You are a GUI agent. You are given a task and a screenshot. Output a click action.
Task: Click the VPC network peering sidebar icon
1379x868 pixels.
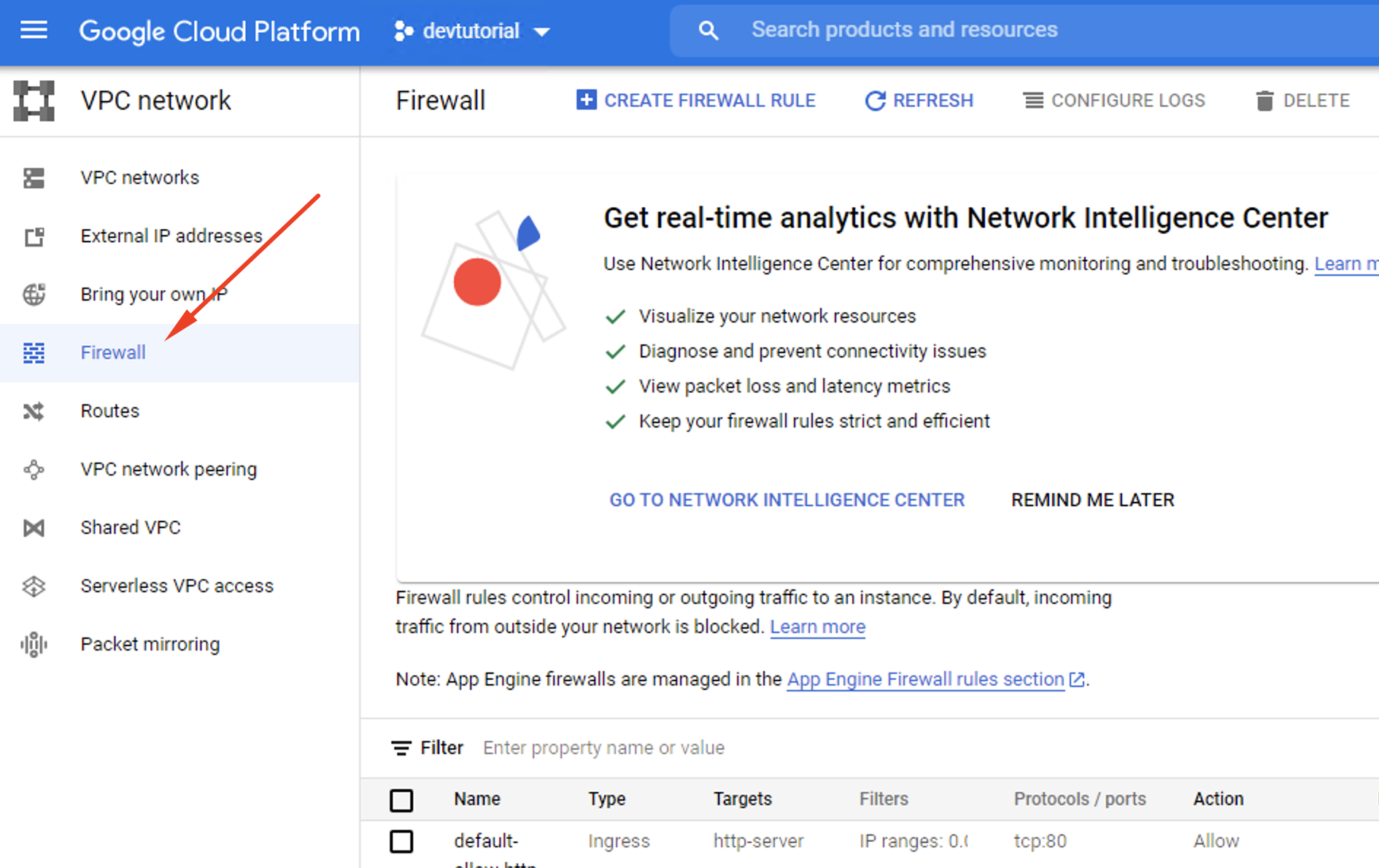point(34,469)
